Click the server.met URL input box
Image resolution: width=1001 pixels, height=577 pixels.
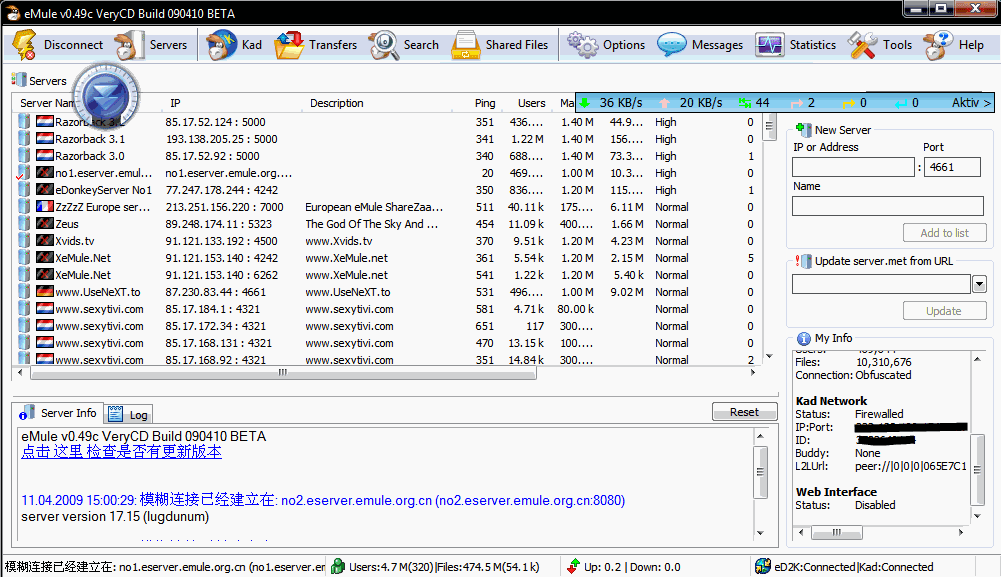point(882,284)
